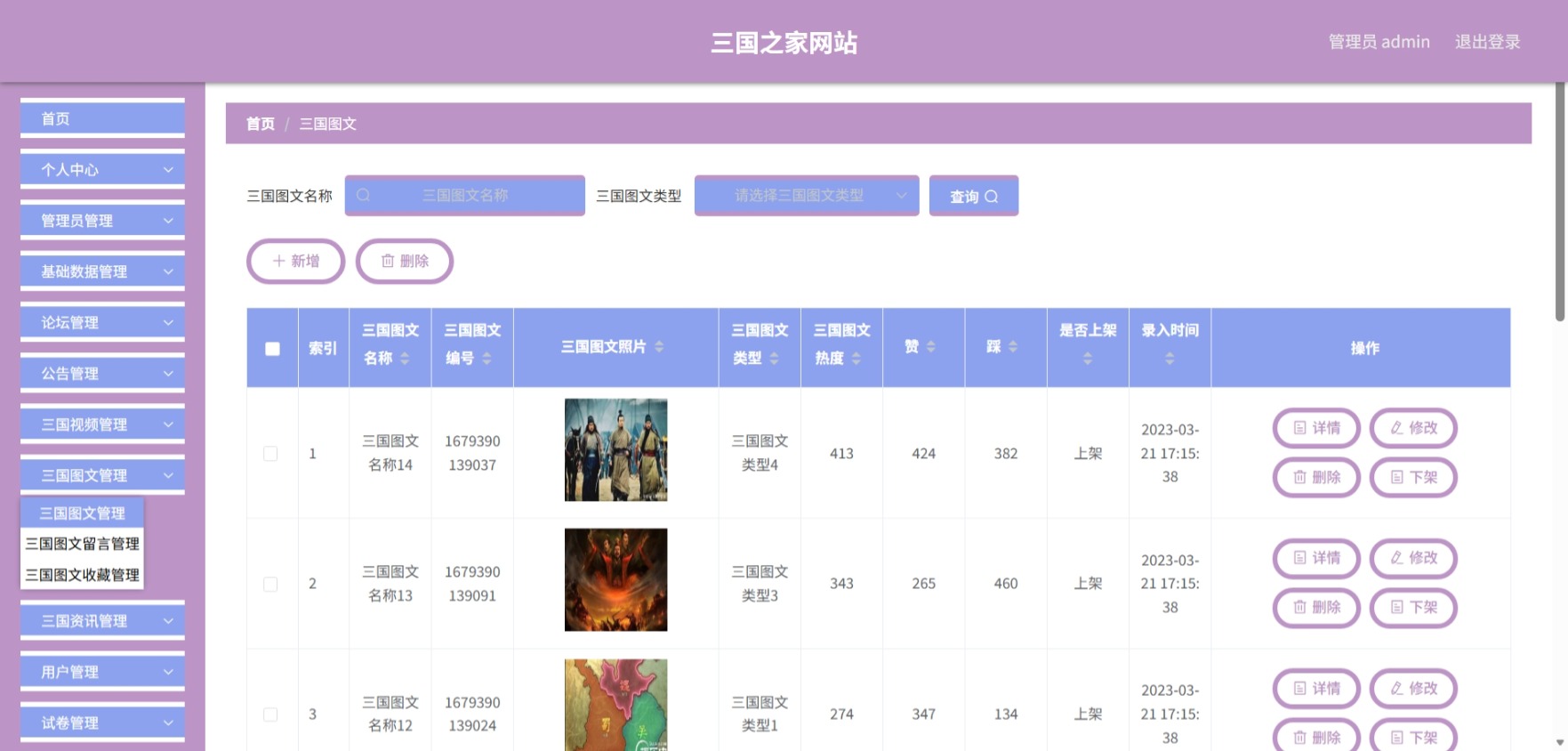Click 下架 for 三国图文名称13
The width and height of the screenshot is (1568, 751).
click(x=1413, y=607)
